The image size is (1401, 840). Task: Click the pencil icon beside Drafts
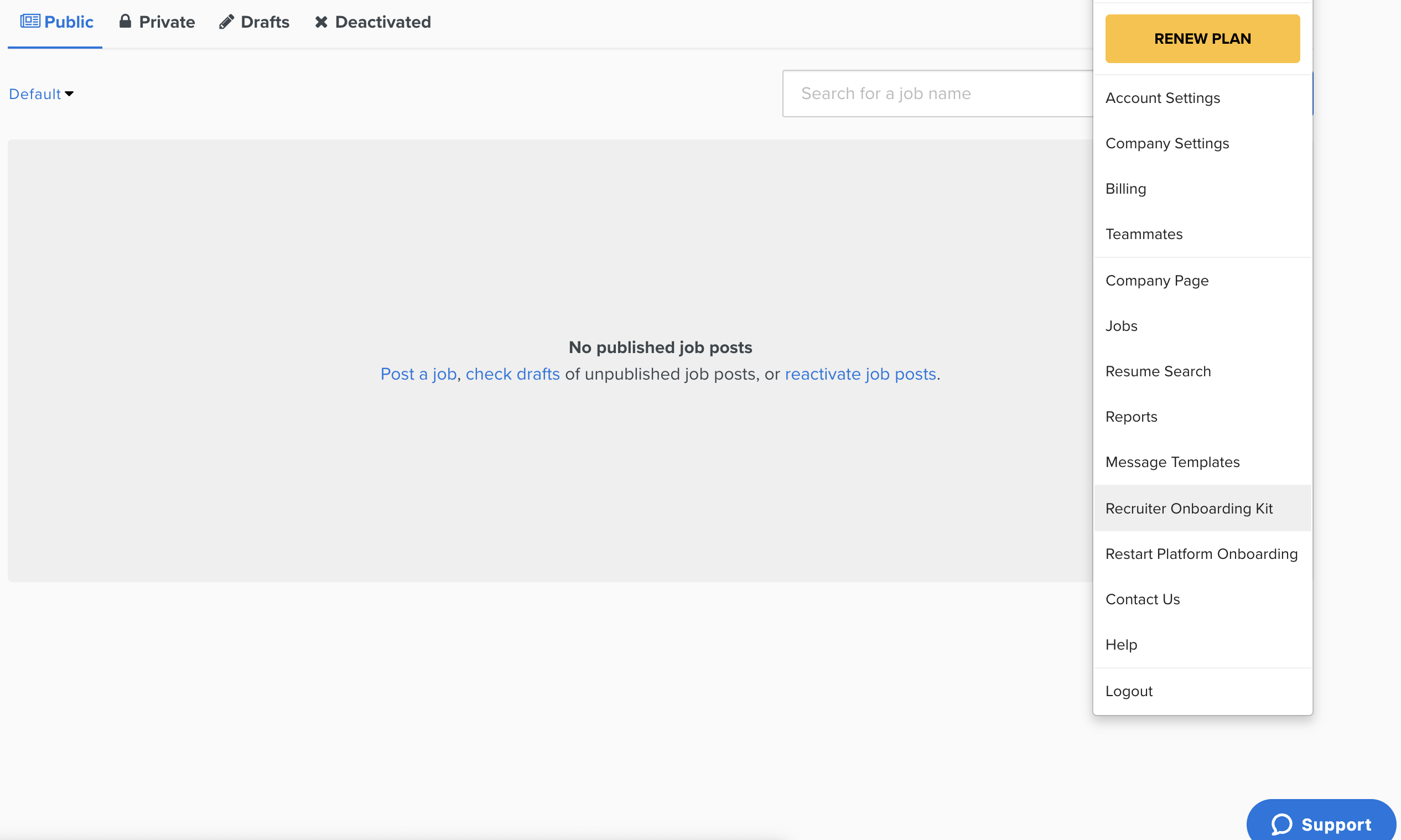226,22
